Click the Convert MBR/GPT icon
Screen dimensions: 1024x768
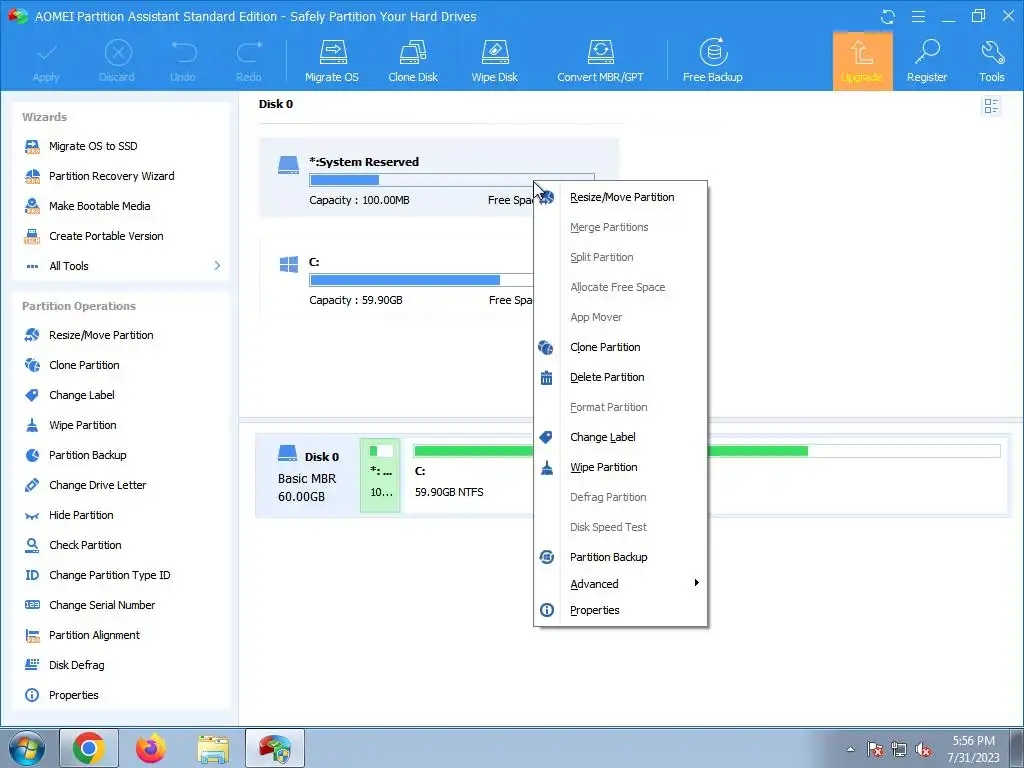(600, 61)
